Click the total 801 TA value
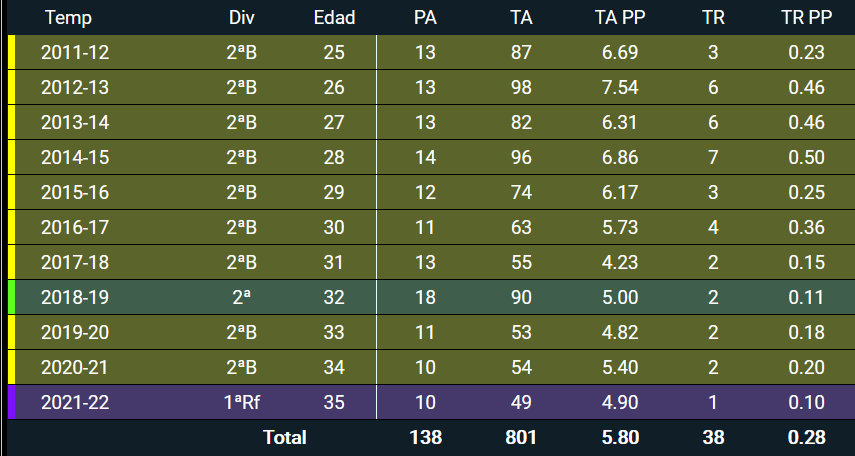Screen dimensions: 855x456 tap(521, 437)
